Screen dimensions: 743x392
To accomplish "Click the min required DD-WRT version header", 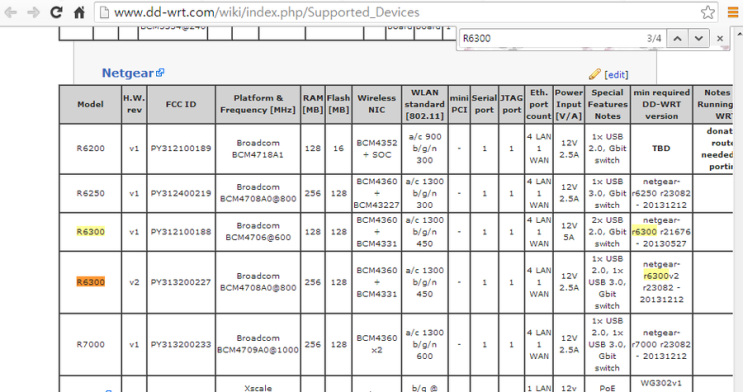I will [661, 104].
